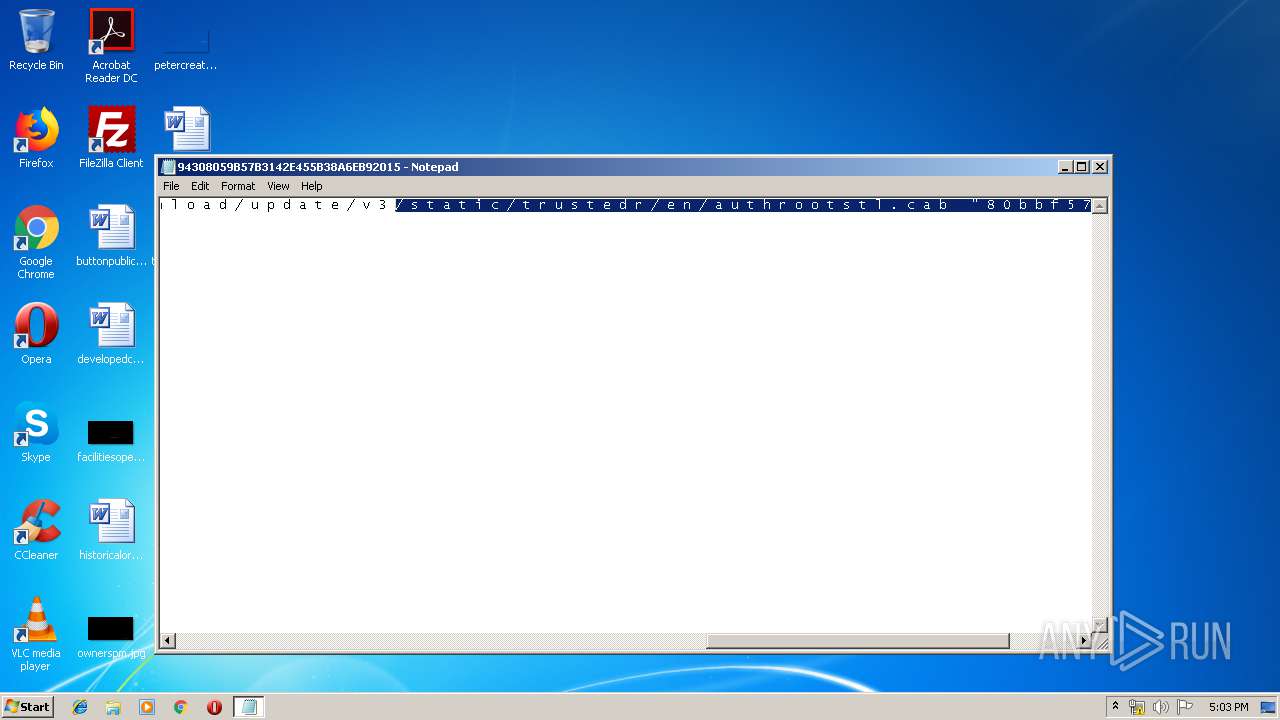Open Notepad Help menu
The width and height of the screenshot is (1280, 720).
tap(312, 186)
